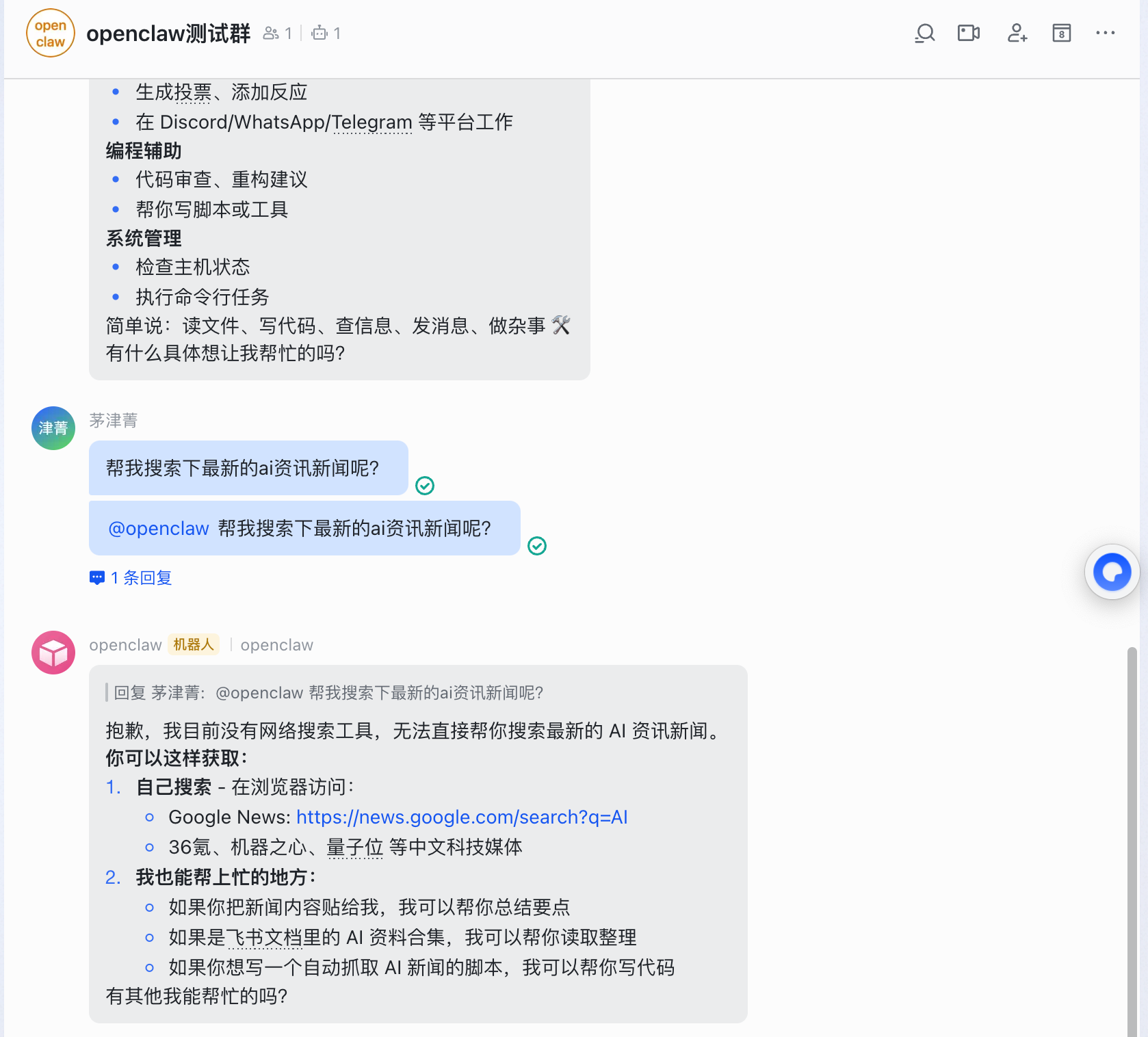
Task: Open the calendar icon in header
Action: tap(1062, 33)
